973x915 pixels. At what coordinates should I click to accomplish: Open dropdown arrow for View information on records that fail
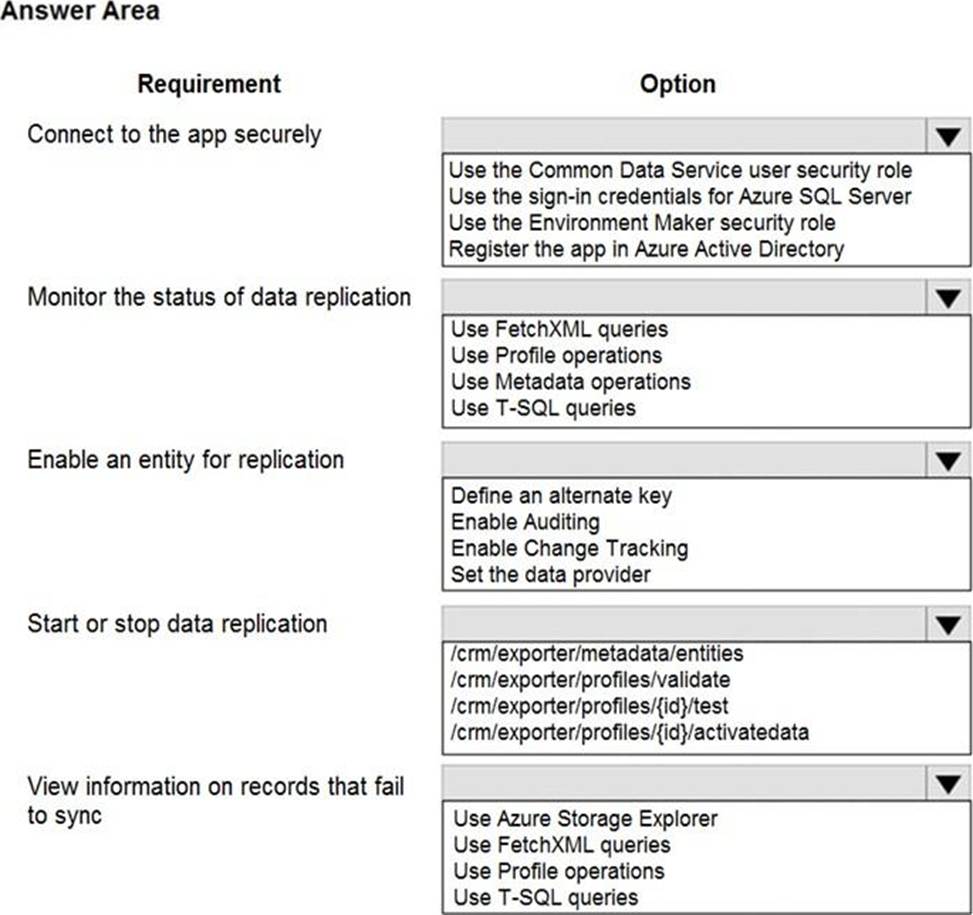[x=948, y=783]
